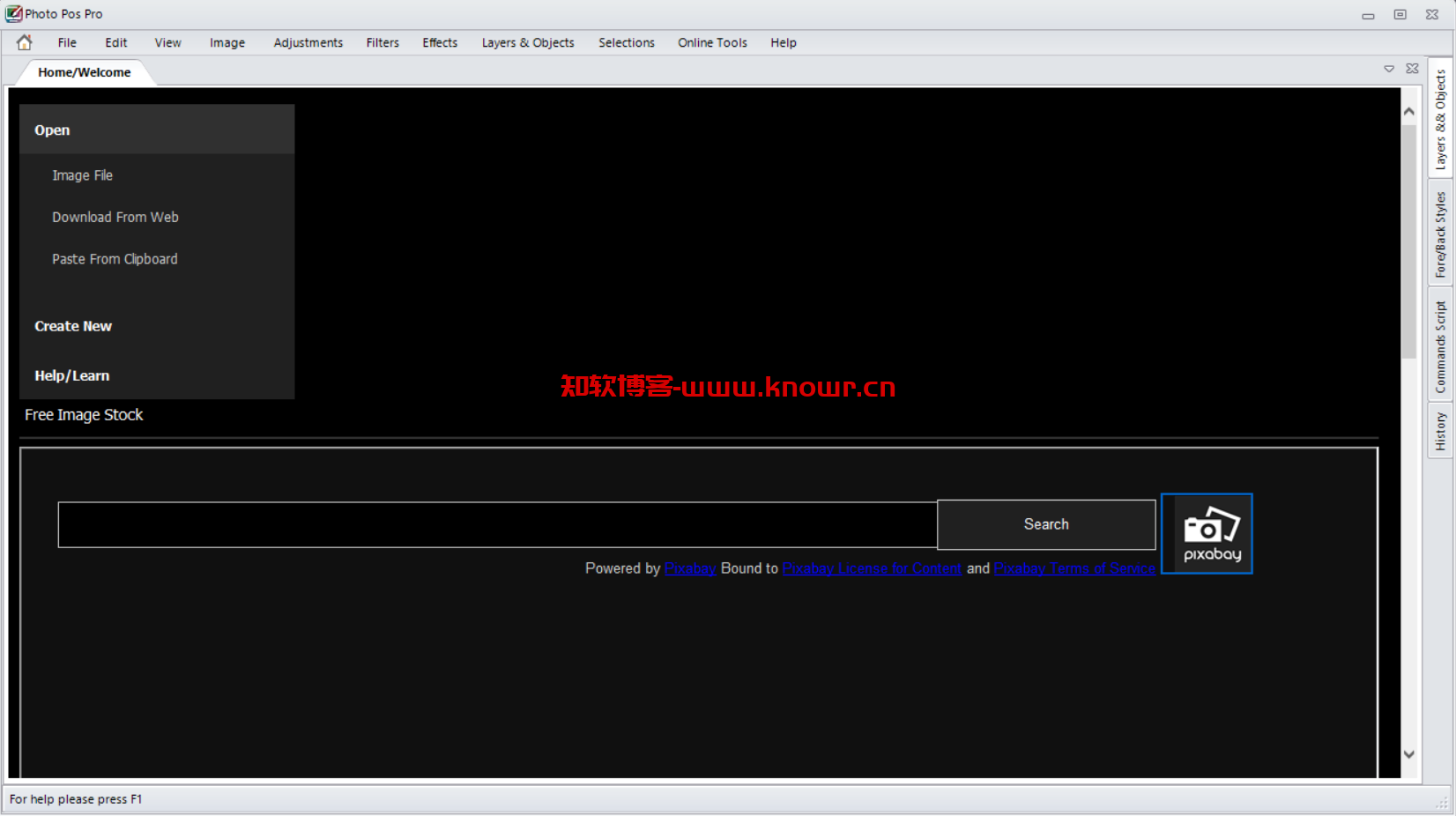Open the Effects menu

(440, 42)
